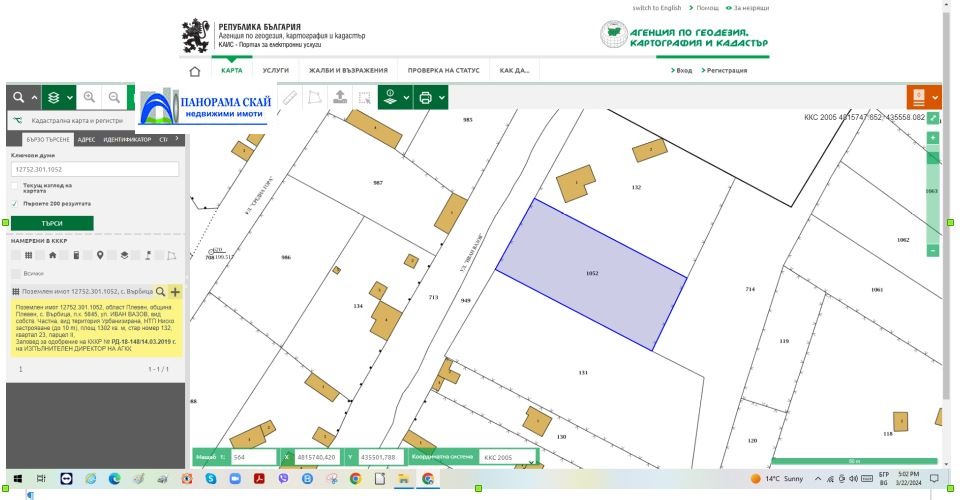
Task: Click the printer icon
Action: [425, 97]
